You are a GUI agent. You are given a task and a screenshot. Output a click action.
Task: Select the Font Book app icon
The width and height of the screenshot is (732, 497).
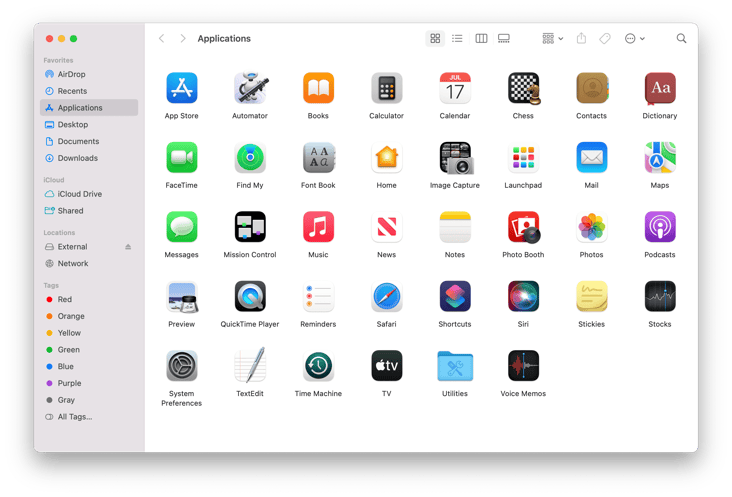[x=319, y=157]
